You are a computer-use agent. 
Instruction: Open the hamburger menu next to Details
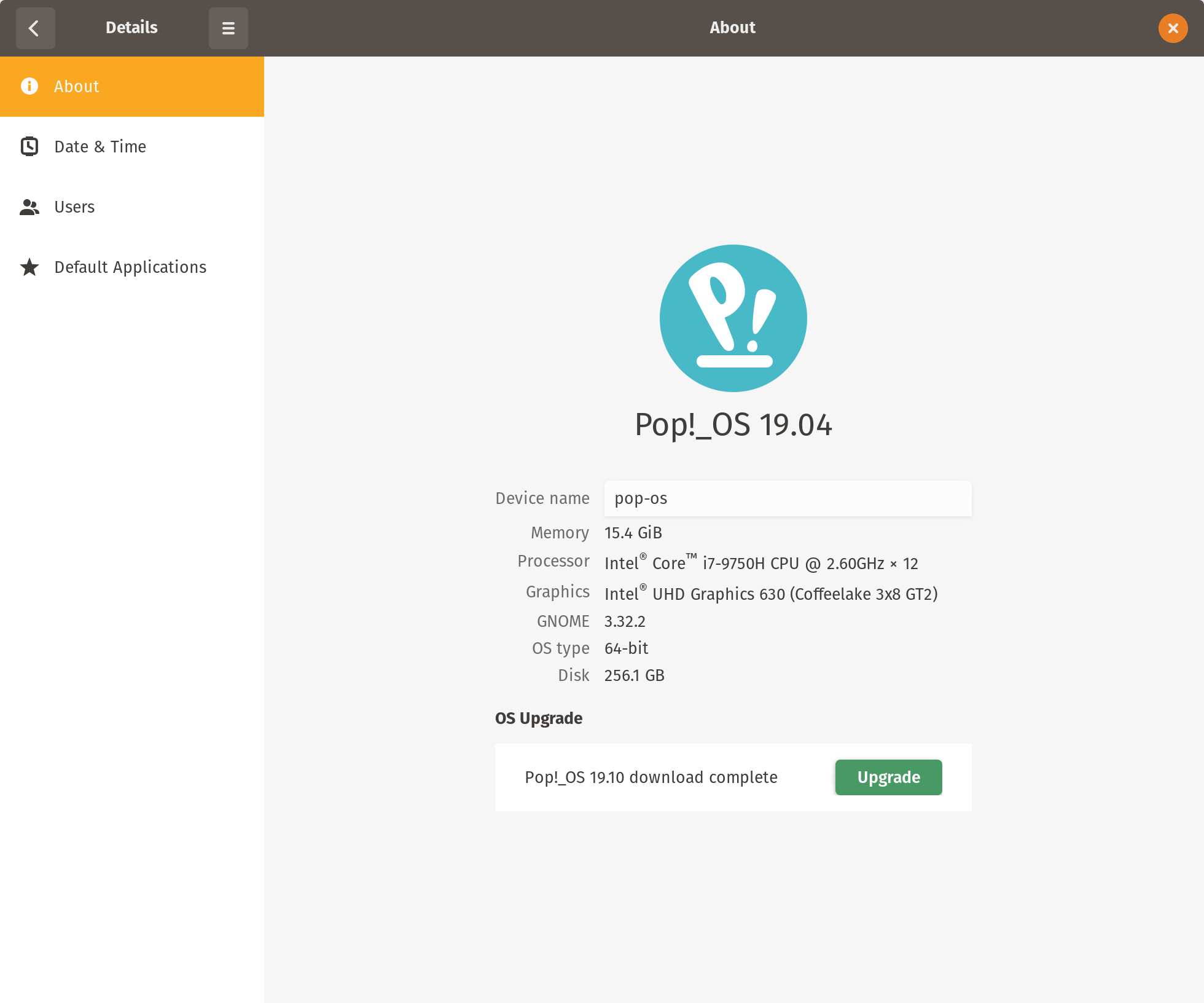coord(228,28)
